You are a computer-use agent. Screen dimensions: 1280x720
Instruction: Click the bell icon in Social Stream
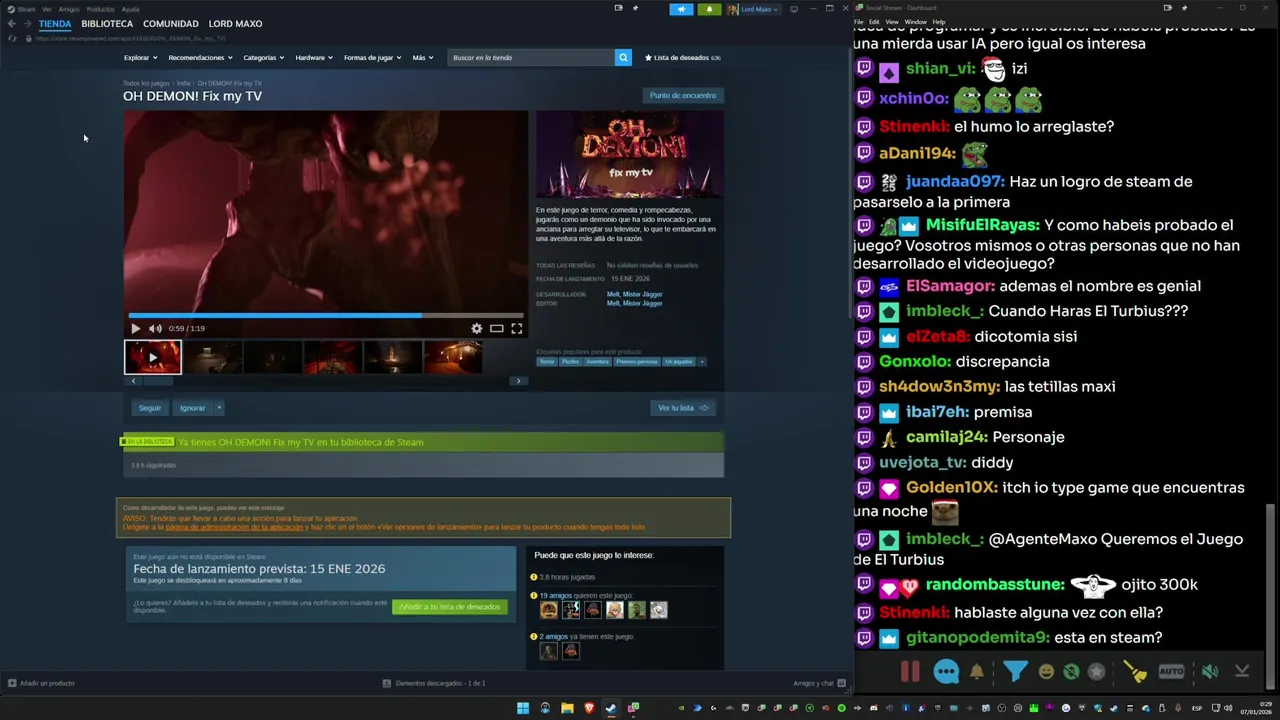pyautogui.click(x=977, y=672)
